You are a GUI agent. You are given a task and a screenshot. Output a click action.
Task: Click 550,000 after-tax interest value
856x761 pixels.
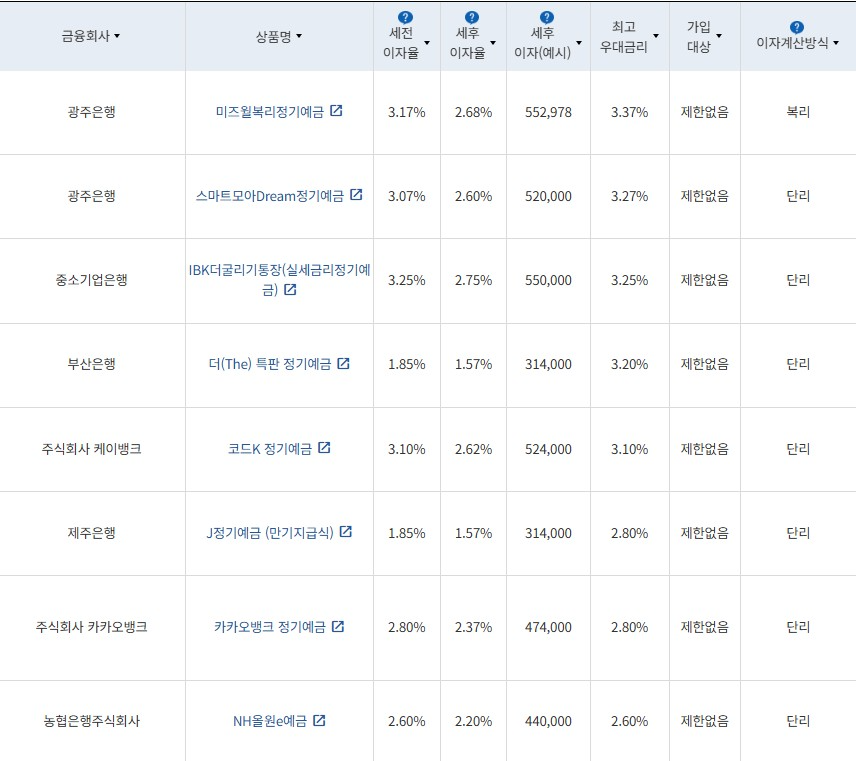click(x=548, y=281)
